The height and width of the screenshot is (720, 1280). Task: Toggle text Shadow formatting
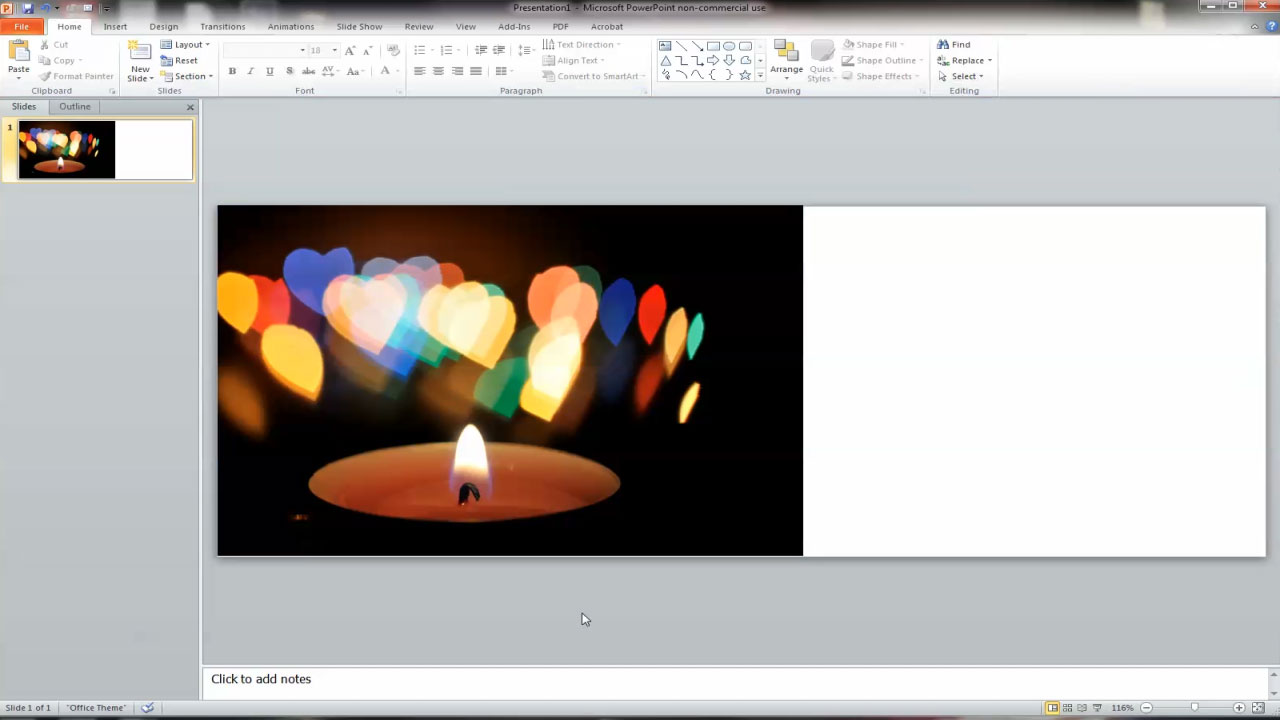click(289, 71)
